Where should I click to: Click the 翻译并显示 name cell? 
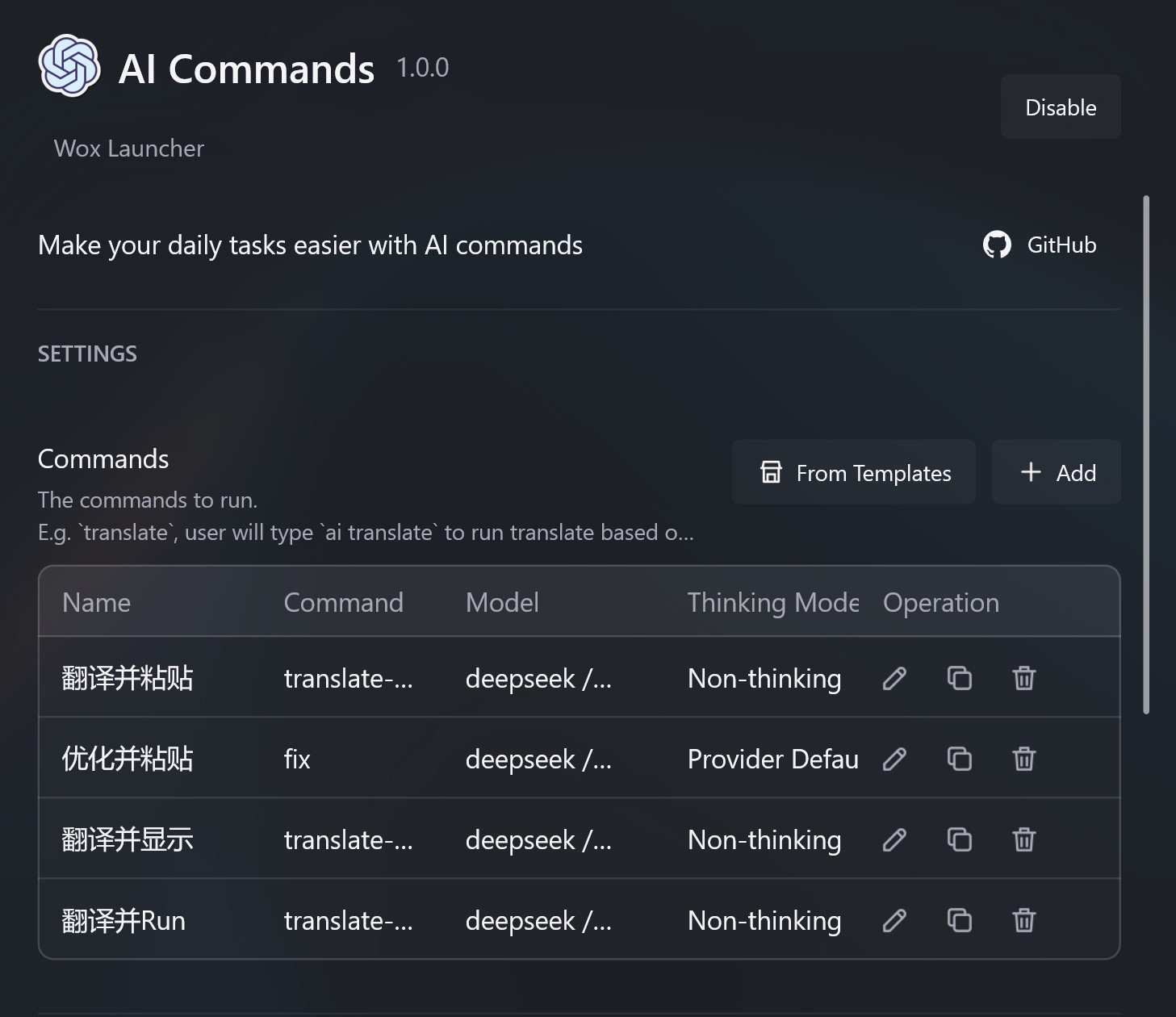(128, 839)
